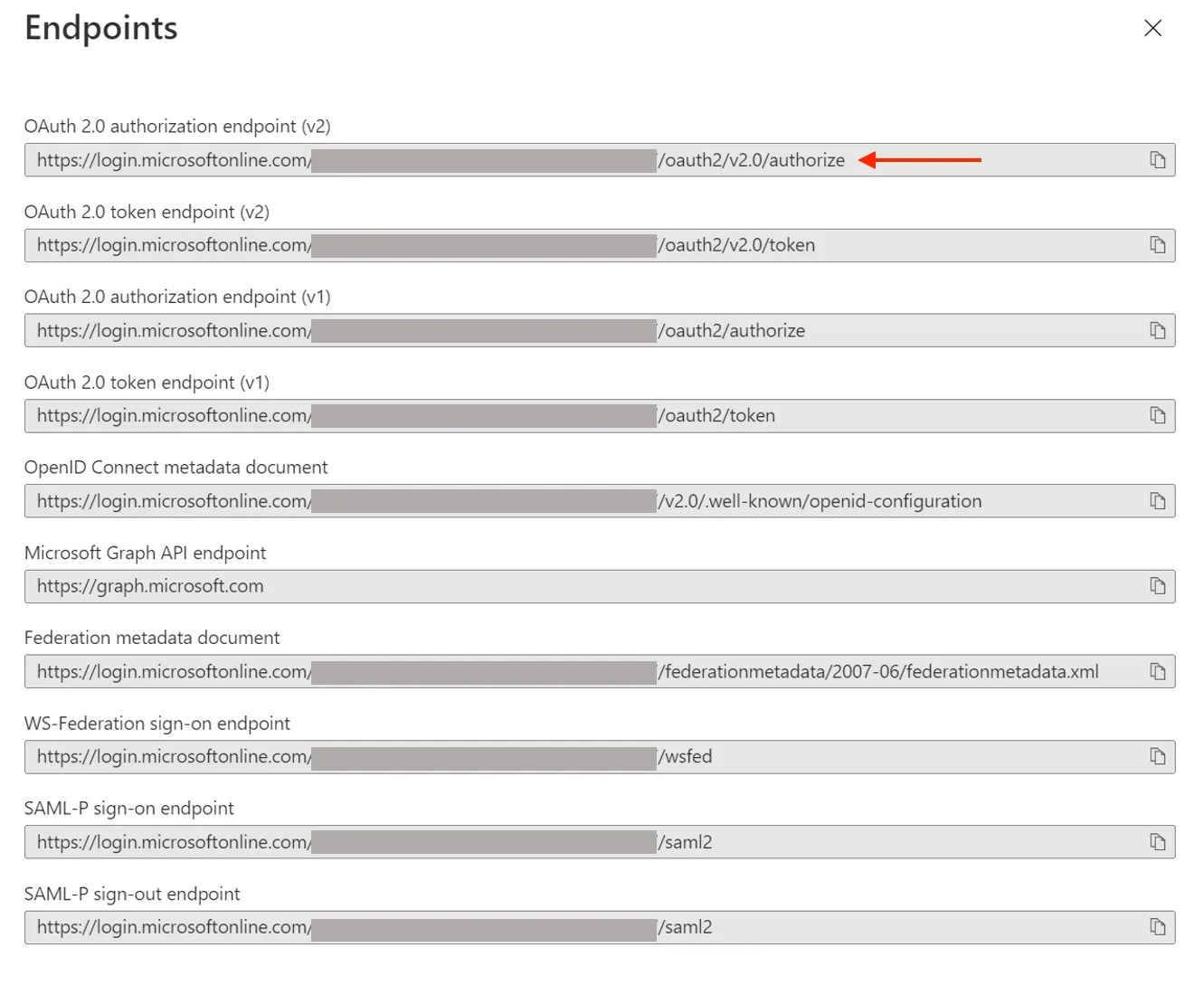This screenshot has height=985, width=1204.
Task: Copy the OAuth 2.0 token endpoint (v1) URL
Action: coord(1157,415)
